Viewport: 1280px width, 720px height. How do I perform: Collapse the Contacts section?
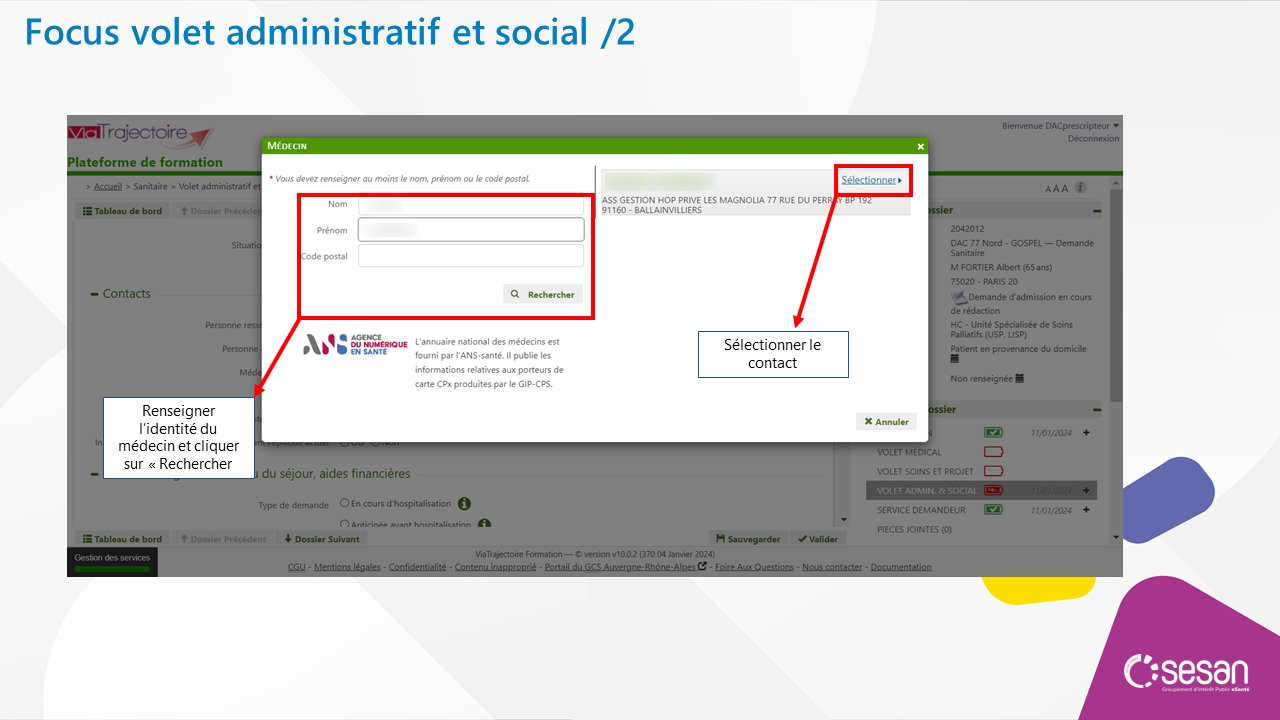95,294
